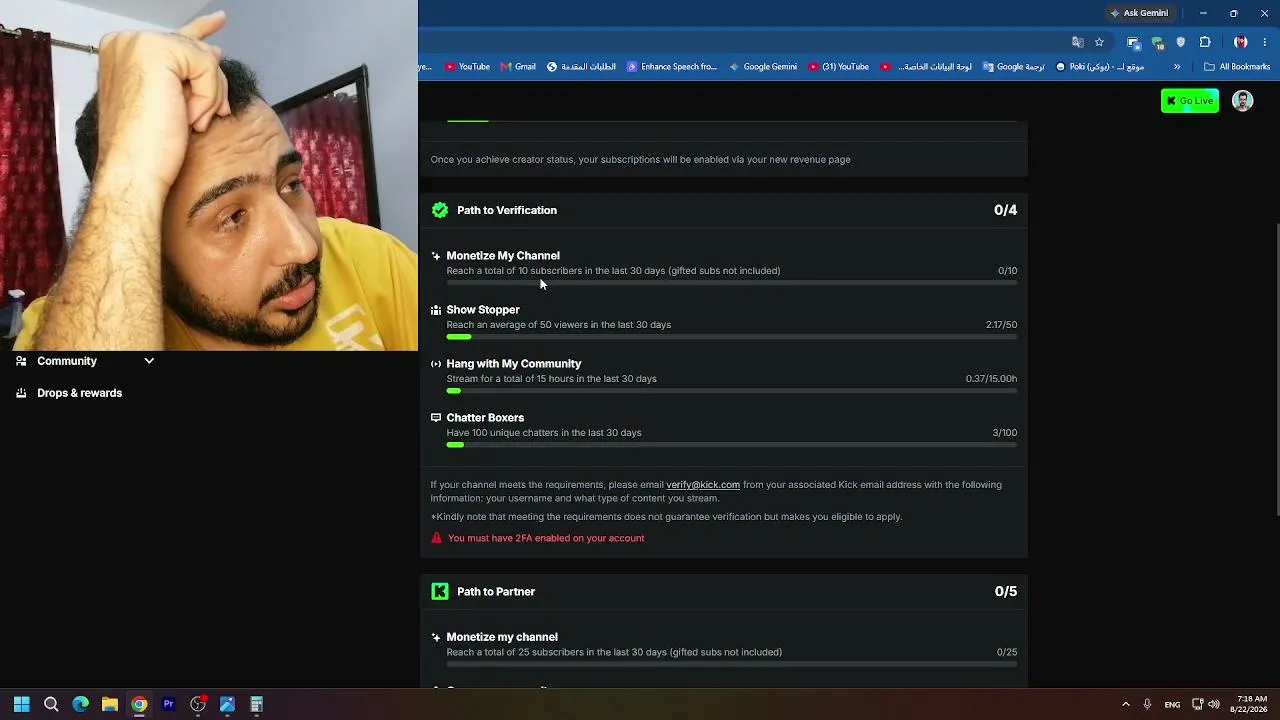Open the Calculator from the taskbar

[x=256, y=704]
